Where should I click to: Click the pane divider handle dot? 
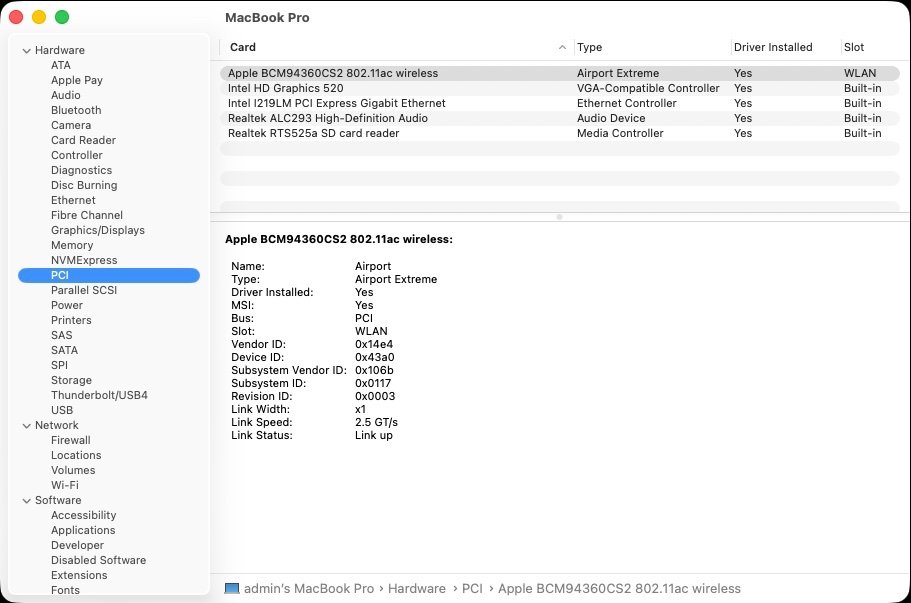tap(559, 217)
